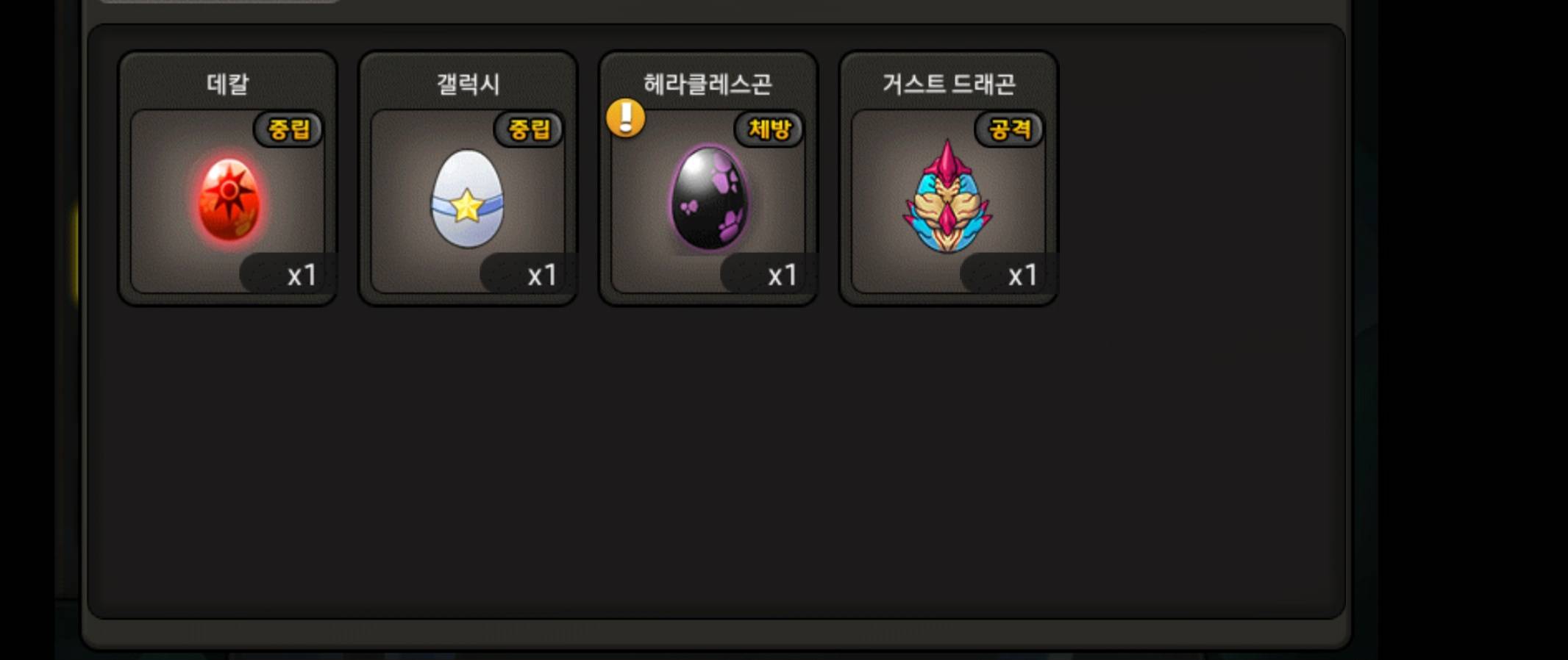Tap the 중립 badge on 갤럭시 card
The width and height of the screenshot is (1568, 660).
tap(529, 129)
